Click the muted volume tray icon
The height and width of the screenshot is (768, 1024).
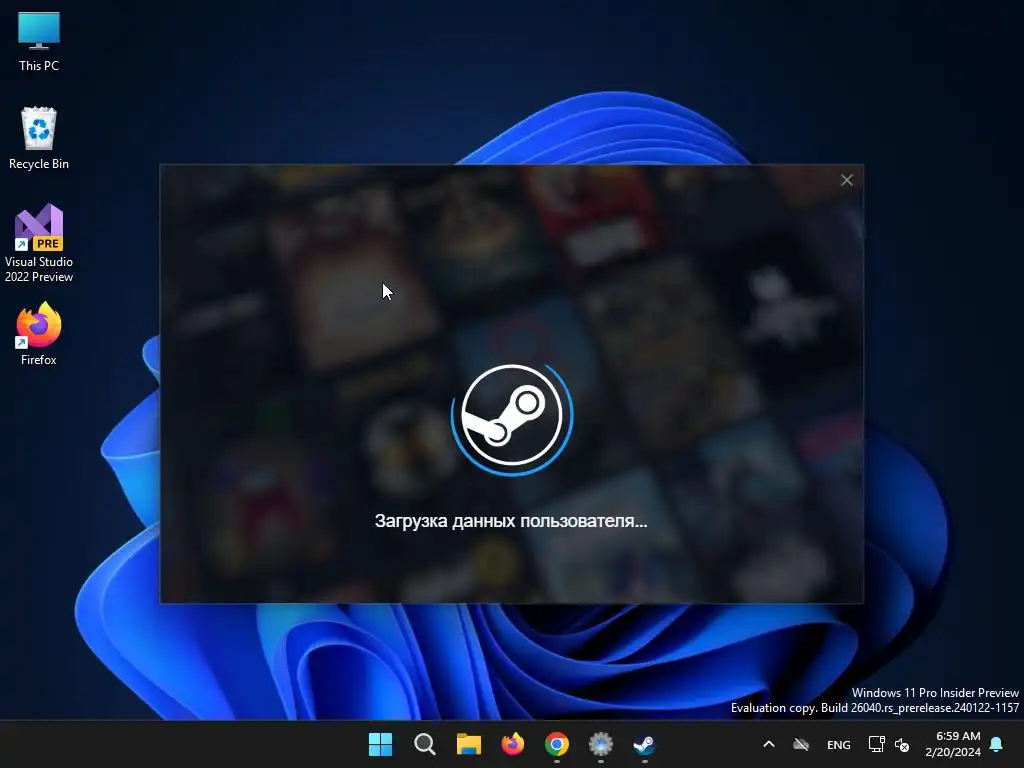(902, 744)
